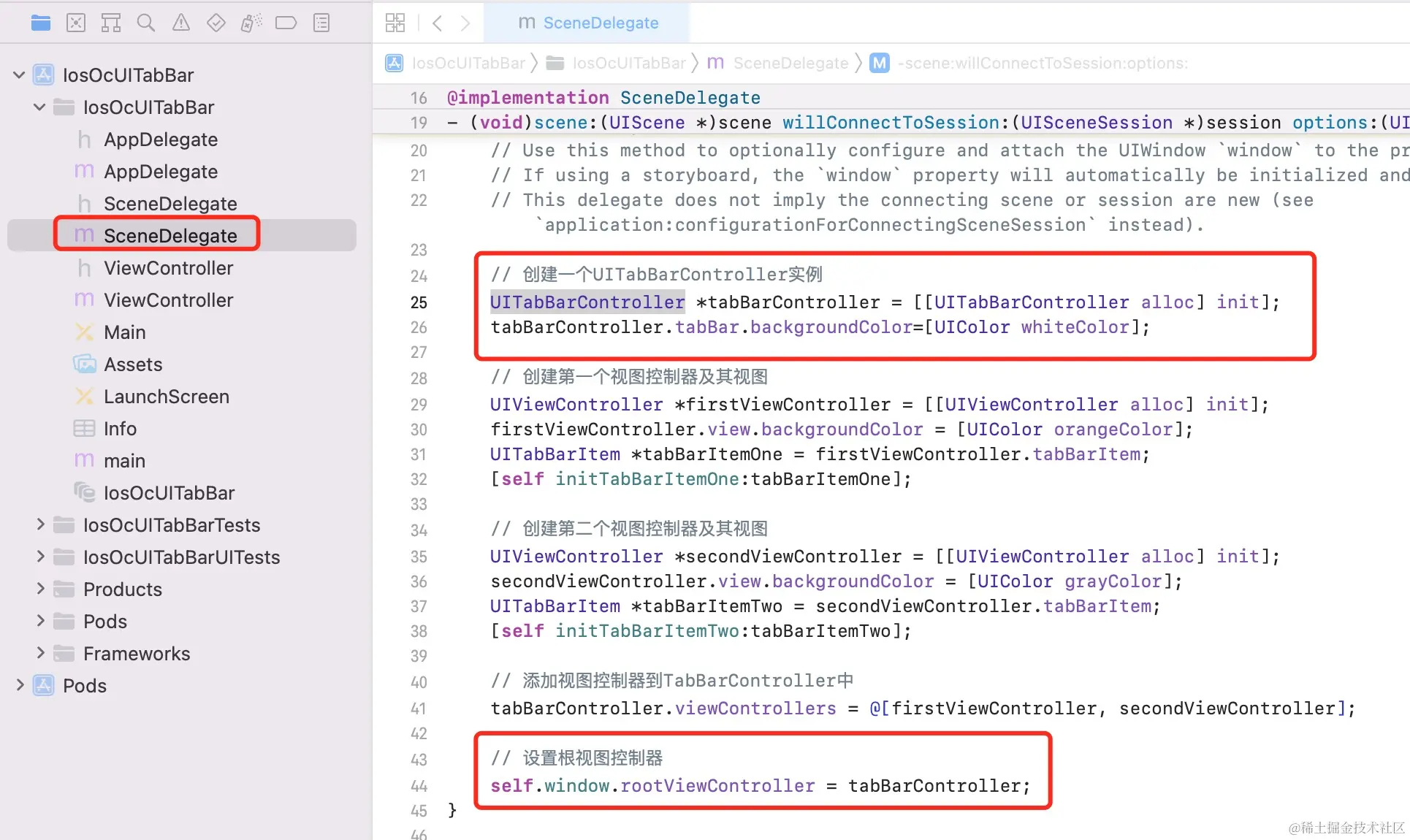Expand the IosOcUITabBarTests folder
Screen dimensions: 1410x840
point(40,524)
